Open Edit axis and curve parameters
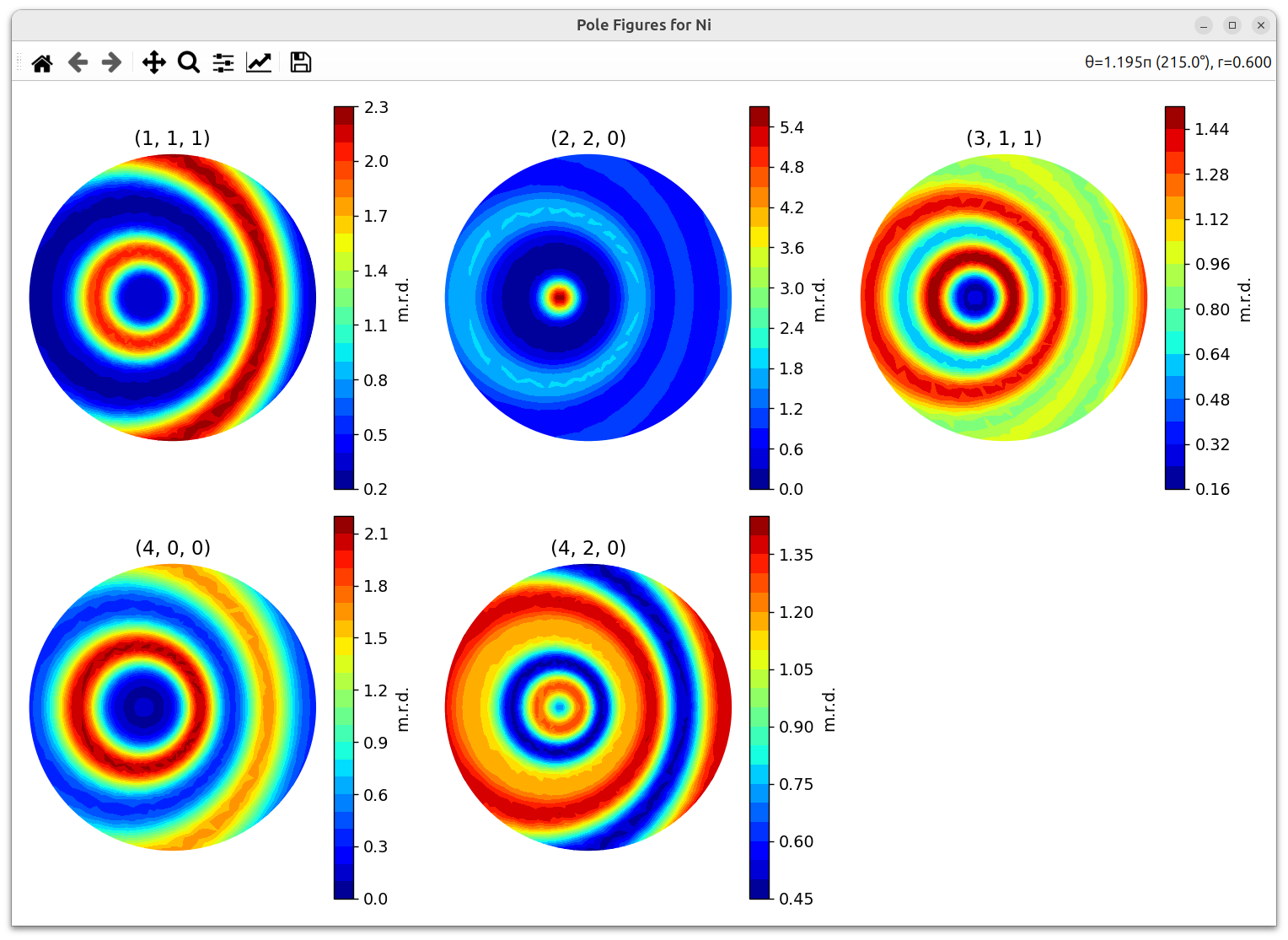Viewport: 1288px width, 940px height. pyautogui.click(x=259, y=62)
